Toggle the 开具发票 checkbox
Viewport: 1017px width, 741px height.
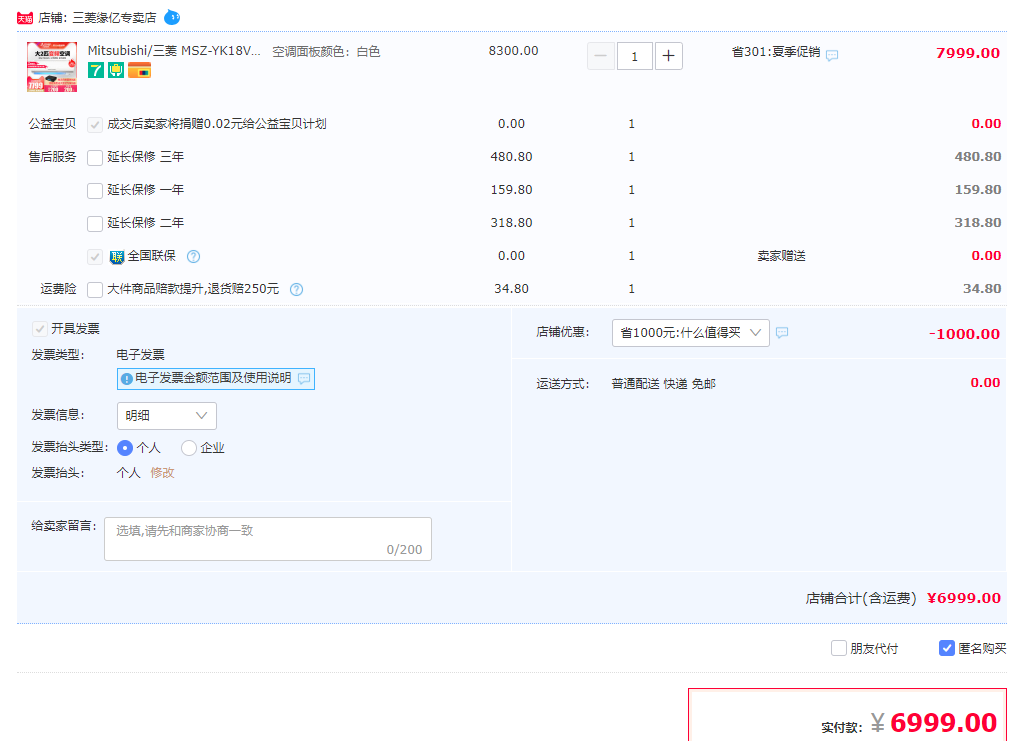click(40, 329)
